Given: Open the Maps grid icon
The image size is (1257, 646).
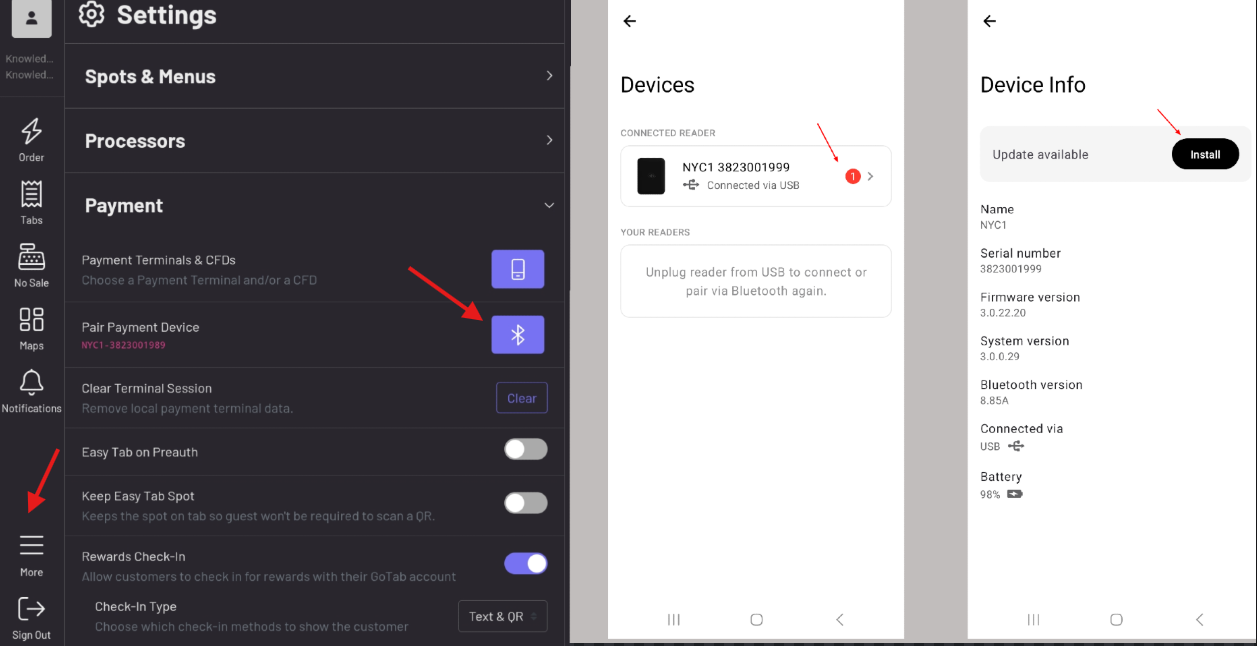Looking at the screenshot, I should click(32, 321).
